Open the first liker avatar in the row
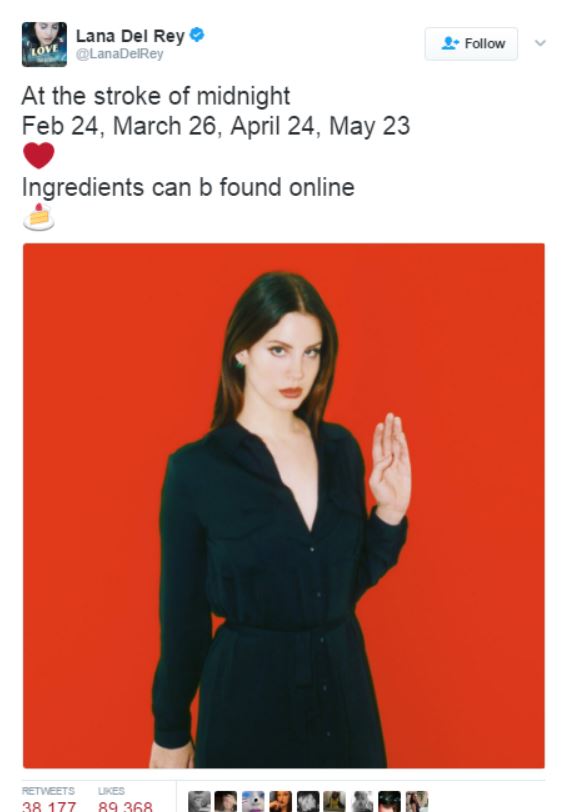572x812 pixels. (199, 802)
